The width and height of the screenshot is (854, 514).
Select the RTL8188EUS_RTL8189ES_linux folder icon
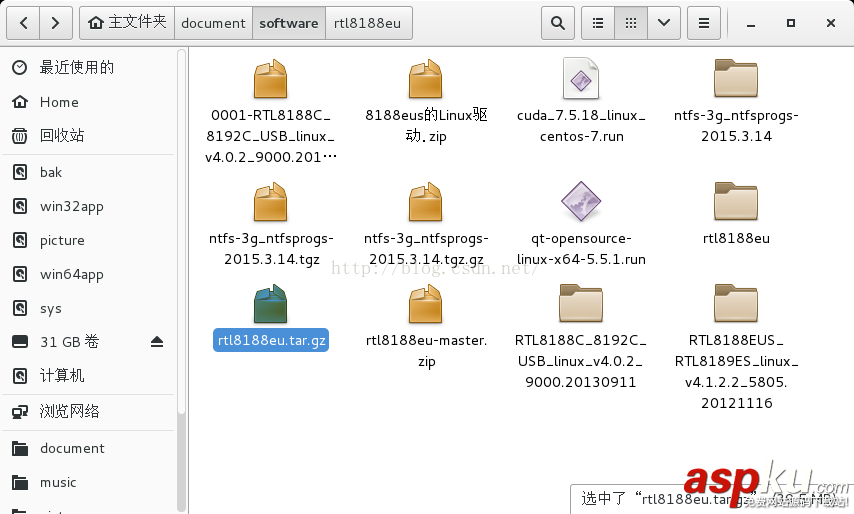(736, 303)
